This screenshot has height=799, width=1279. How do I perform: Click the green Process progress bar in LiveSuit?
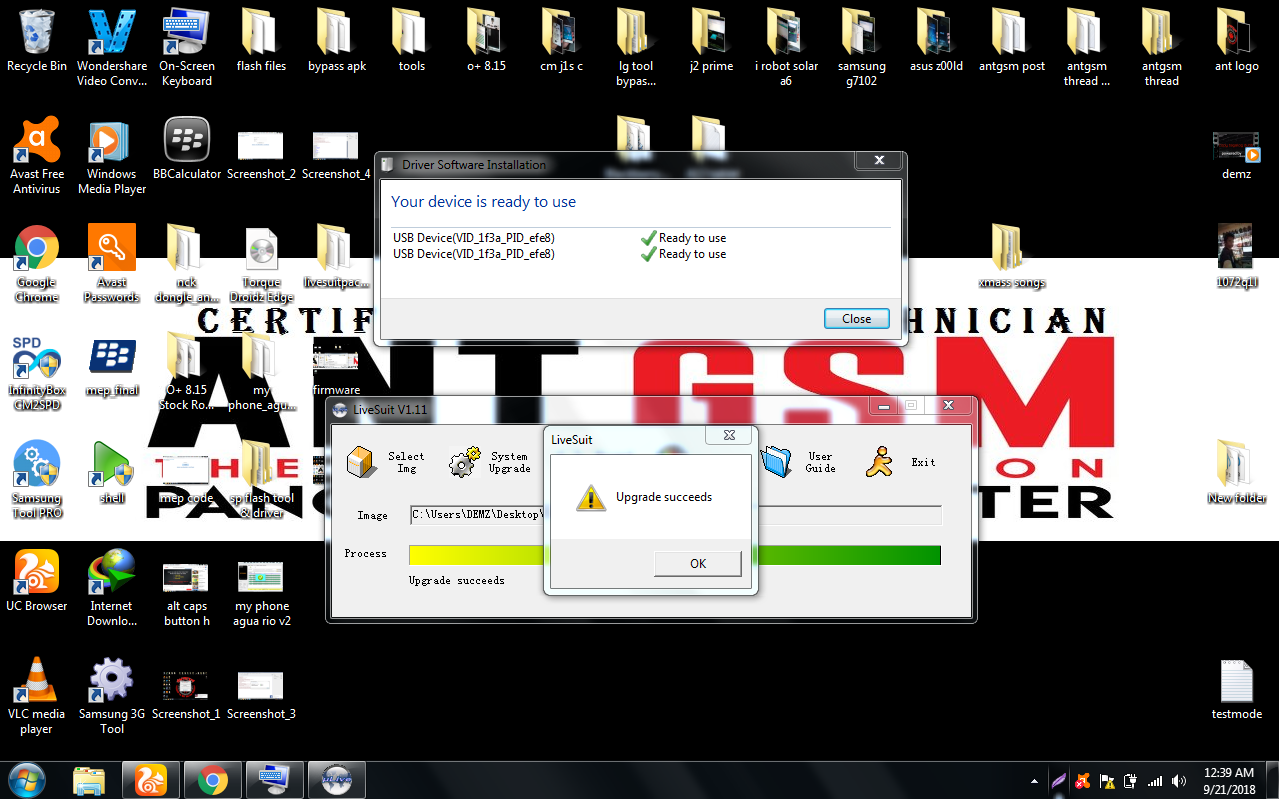click(x=675, y=555)
